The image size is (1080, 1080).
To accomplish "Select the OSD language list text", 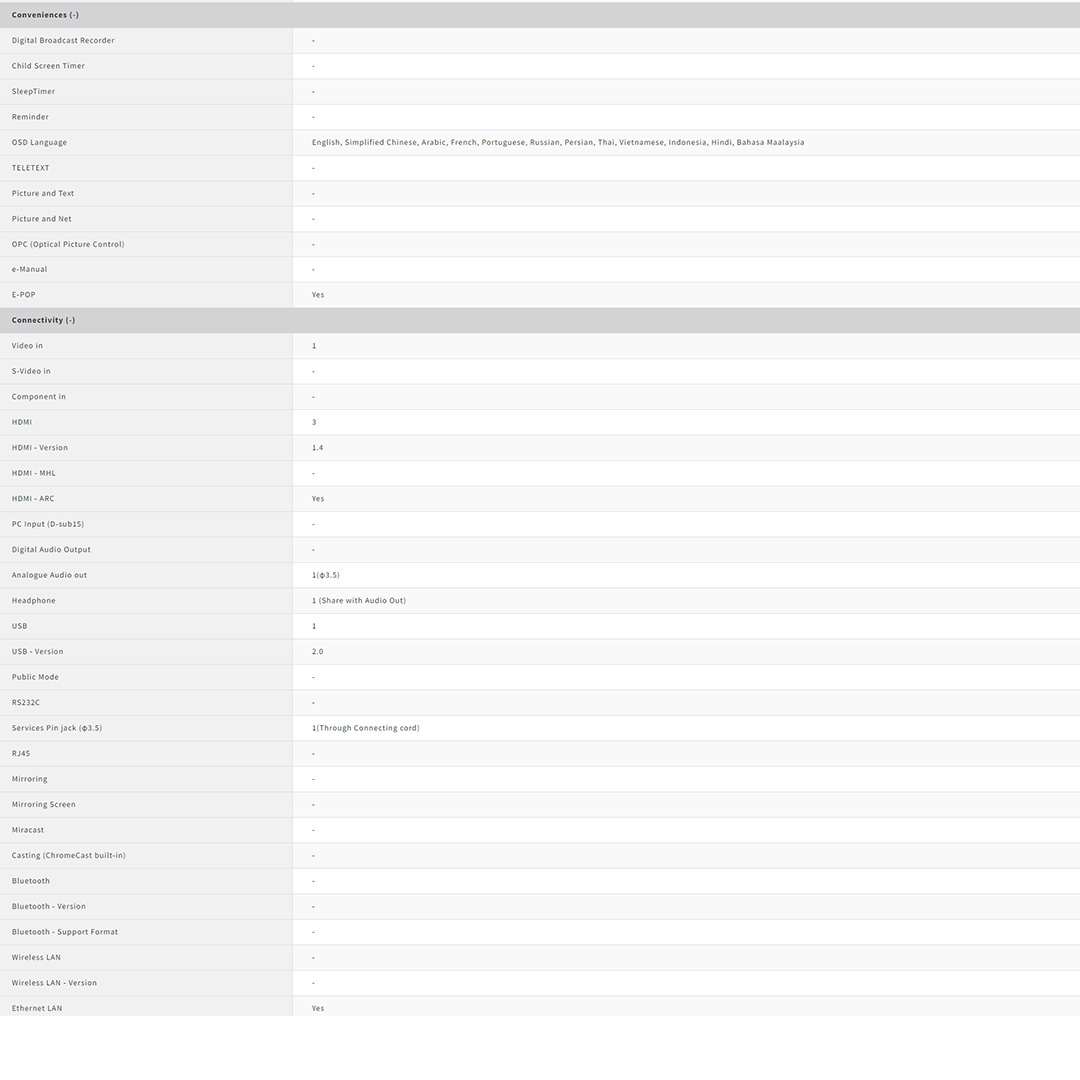I will pos(557,142).
